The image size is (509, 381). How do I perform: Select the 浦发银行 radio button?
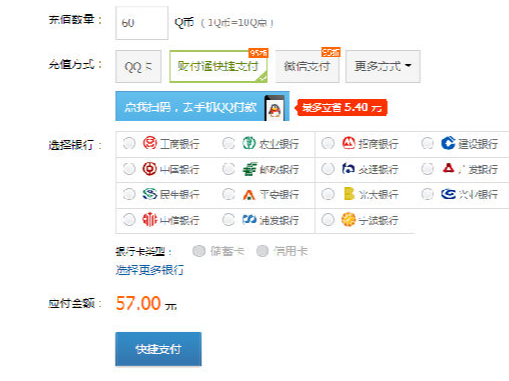[x=228, y=220]
